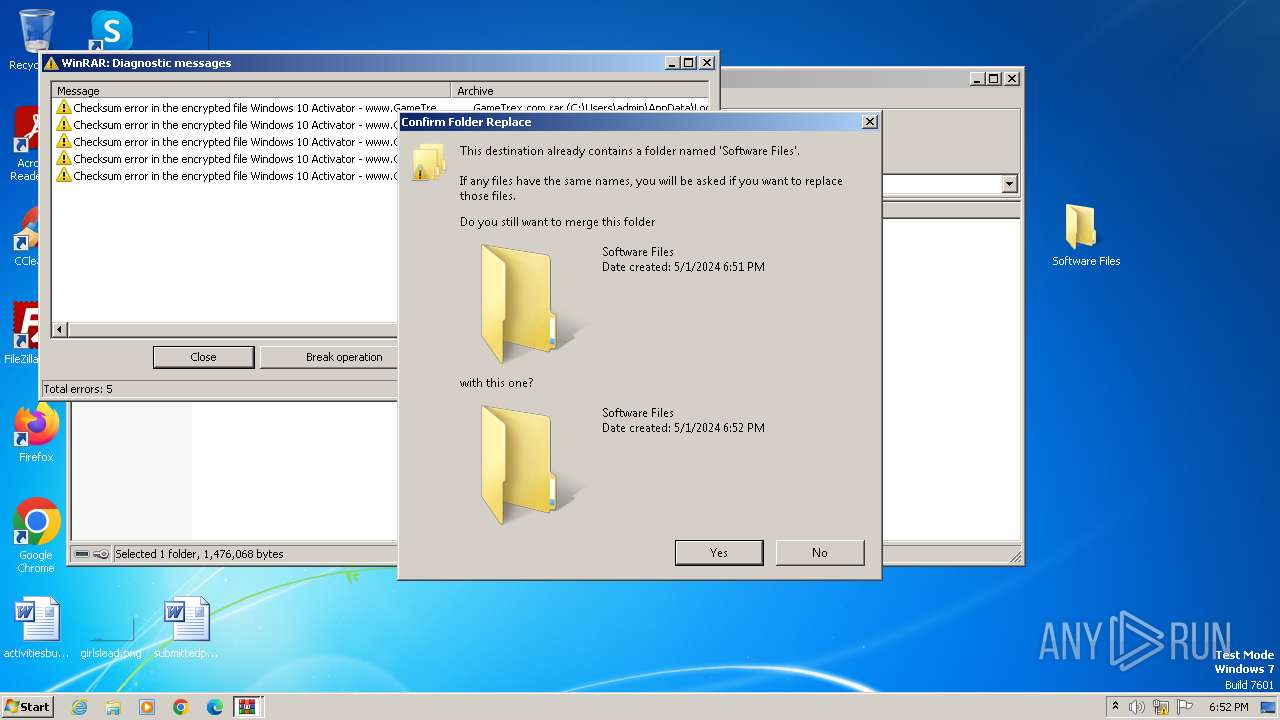Click Close in WinRAR Diagnostic messages
1280x720 pixels.
pos(203,357)
